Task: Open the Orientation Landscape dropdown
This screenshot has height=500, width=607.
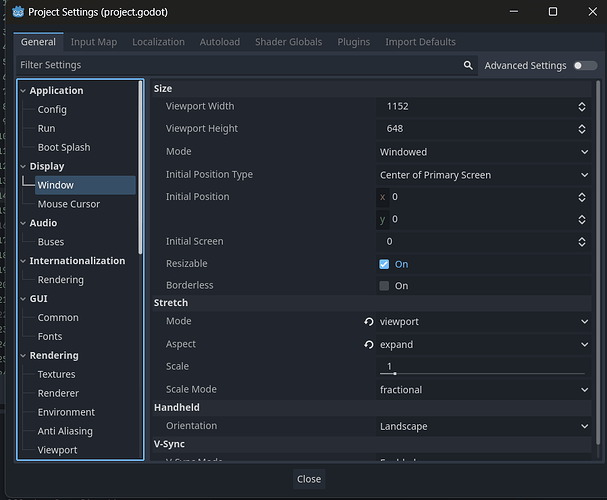Action: (484, 426)
